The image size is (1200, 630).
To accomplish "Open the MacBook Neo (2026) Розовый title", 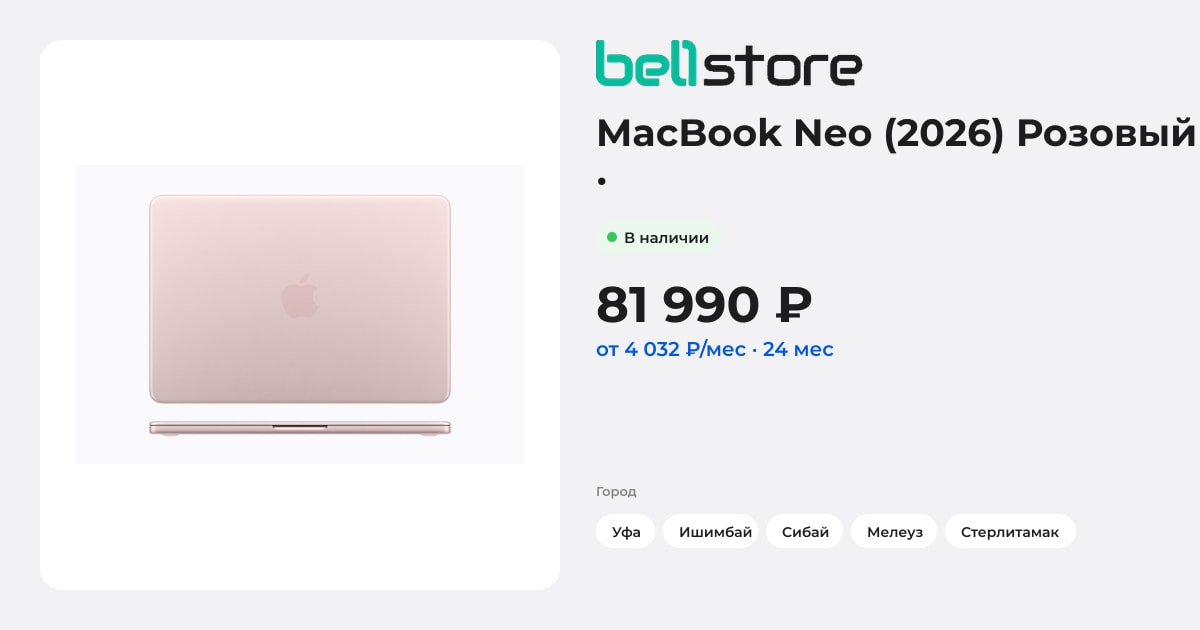I will click(x=896, y=134).
